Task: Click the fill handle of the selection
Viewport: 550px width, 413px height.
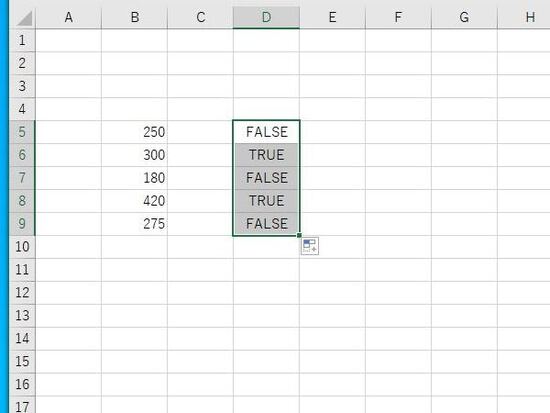Action: click(299, 235)
